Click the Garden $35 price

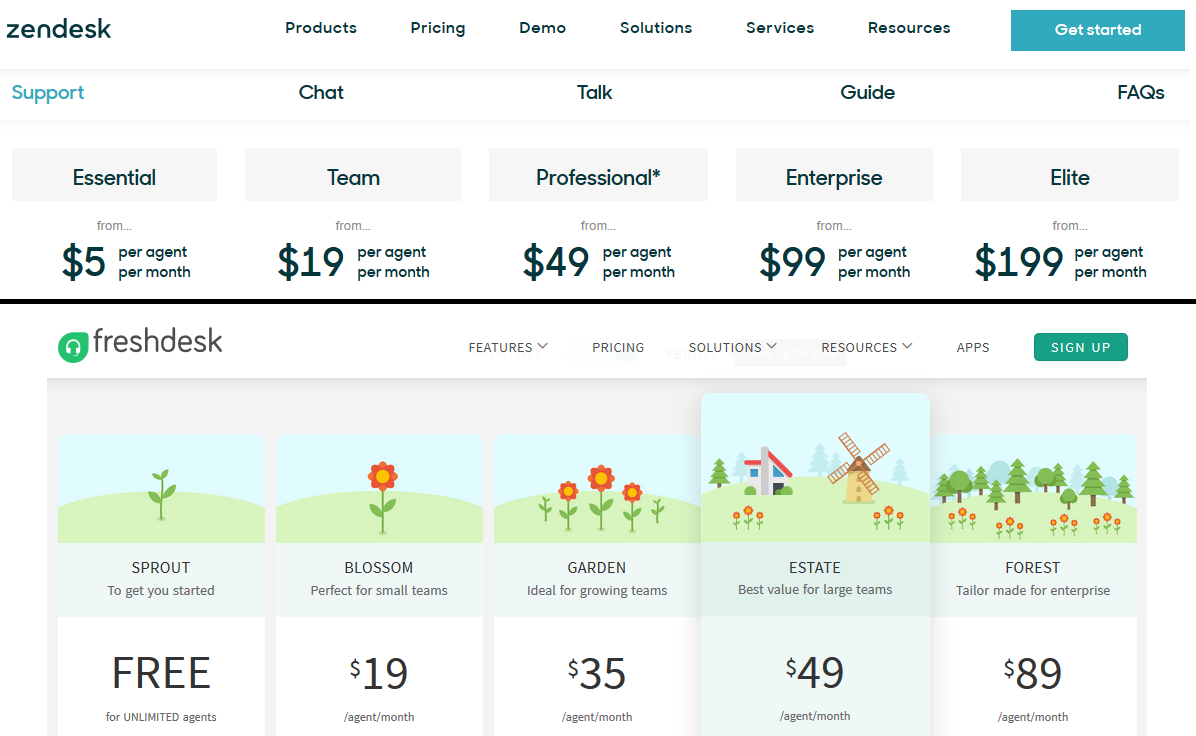click(596, 673)
